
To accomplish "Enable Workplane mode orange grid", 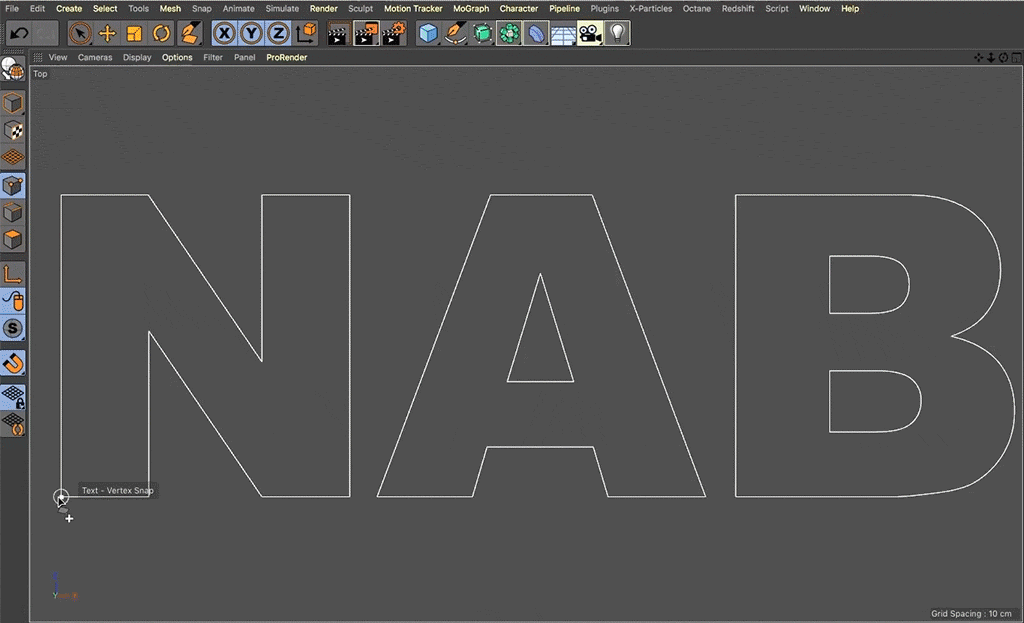I will 13,157.
